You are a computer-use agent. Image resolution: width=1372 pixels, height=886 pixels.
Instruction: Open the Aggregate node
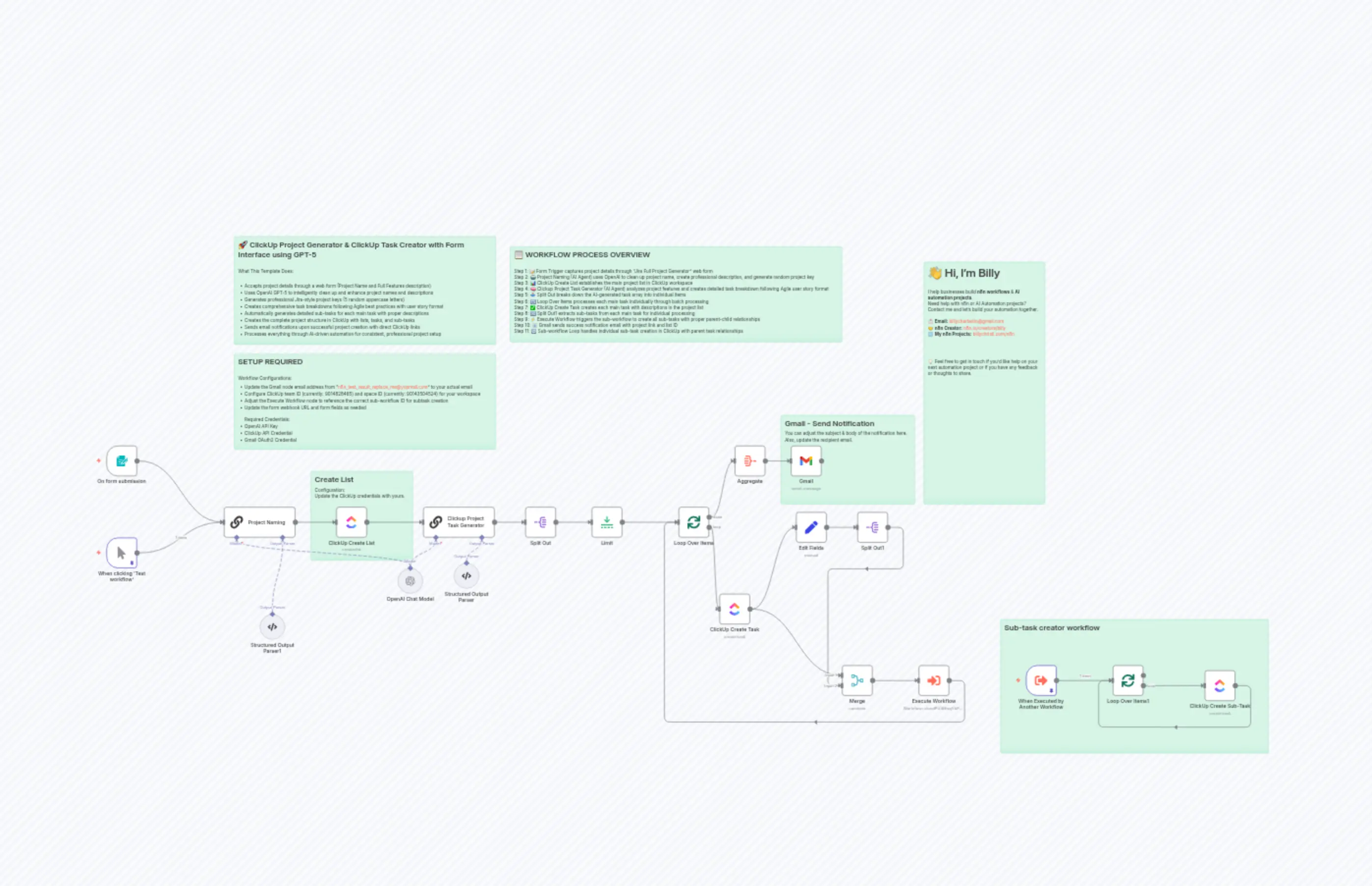(749, 461)
